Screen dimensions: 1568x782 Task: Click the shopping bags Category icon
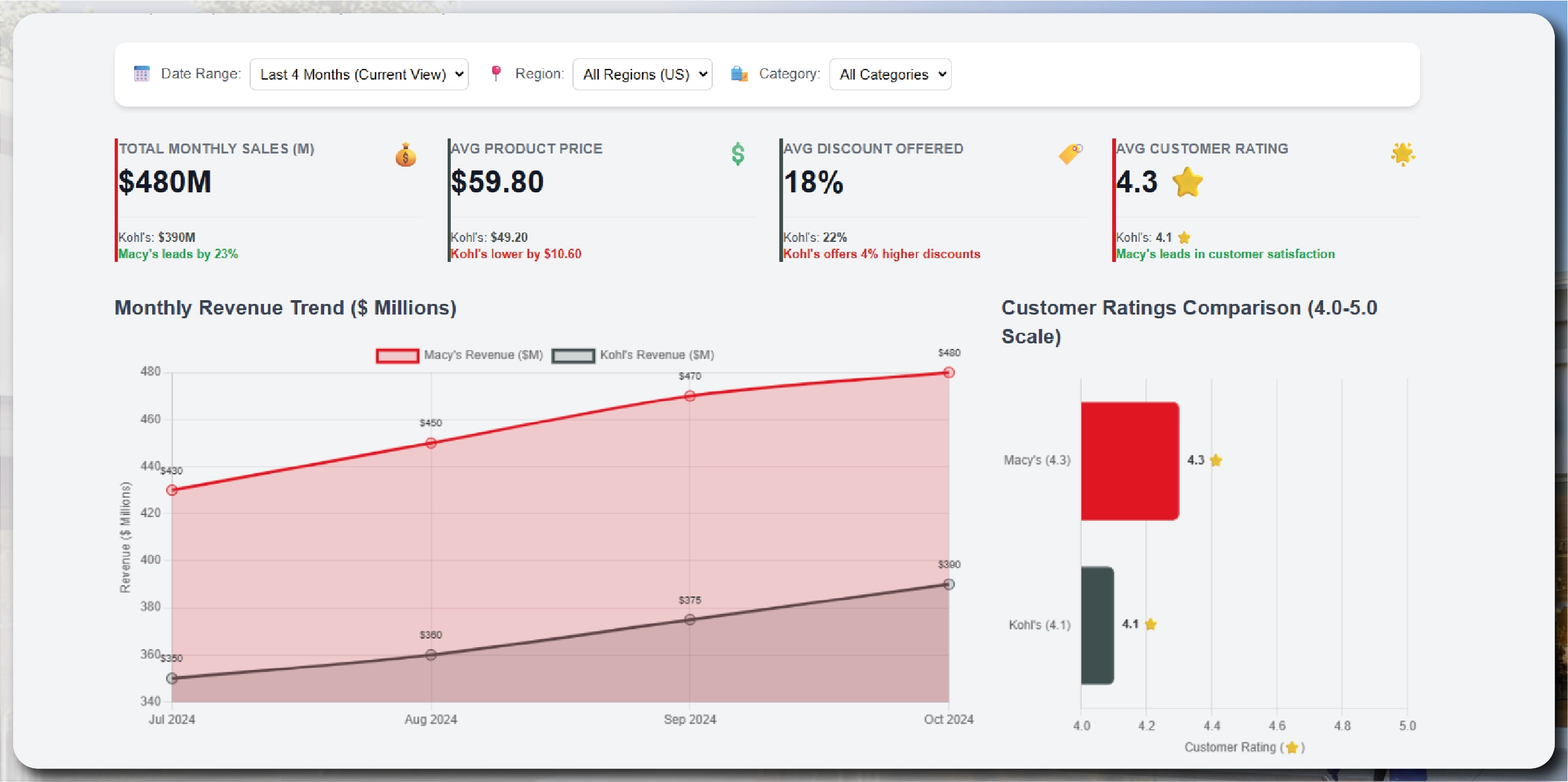(x=739, y=74)
